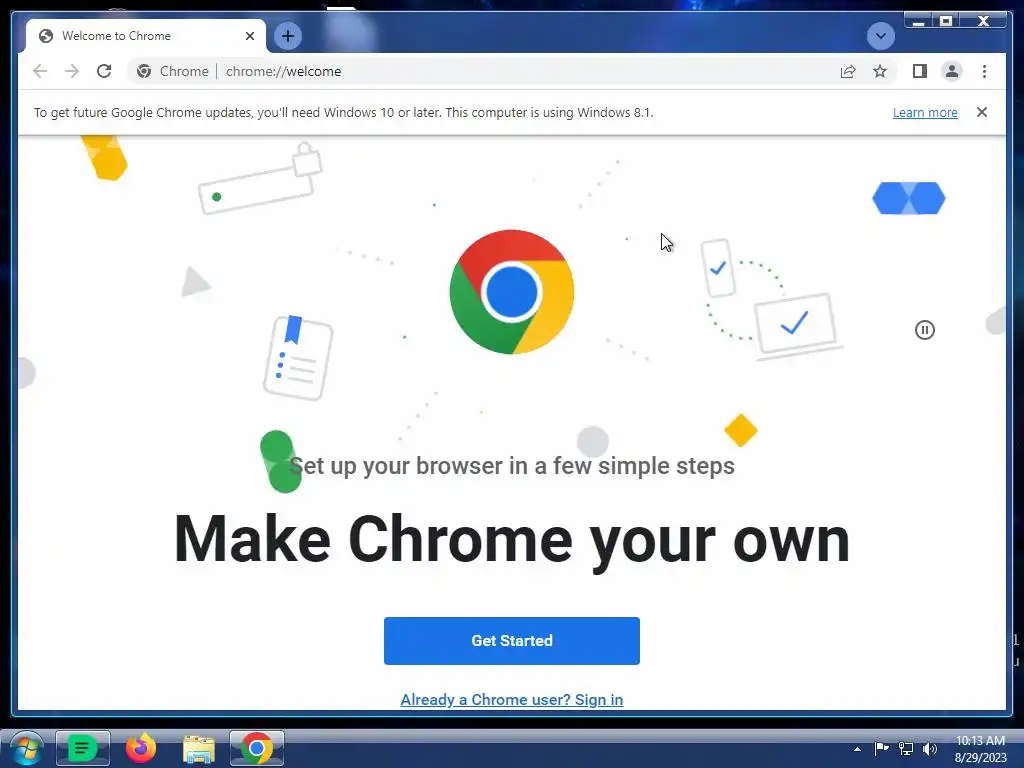Open the volume speaker icon
Screen dimensions: 1024x768
pyautogui.click(x=930, y=748)
